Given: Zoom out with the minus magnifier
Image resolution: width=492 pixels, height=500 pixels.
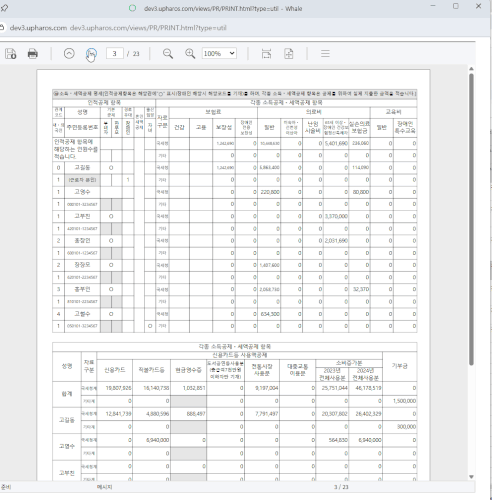Looking at the screenshot, I should click(168, 54).
